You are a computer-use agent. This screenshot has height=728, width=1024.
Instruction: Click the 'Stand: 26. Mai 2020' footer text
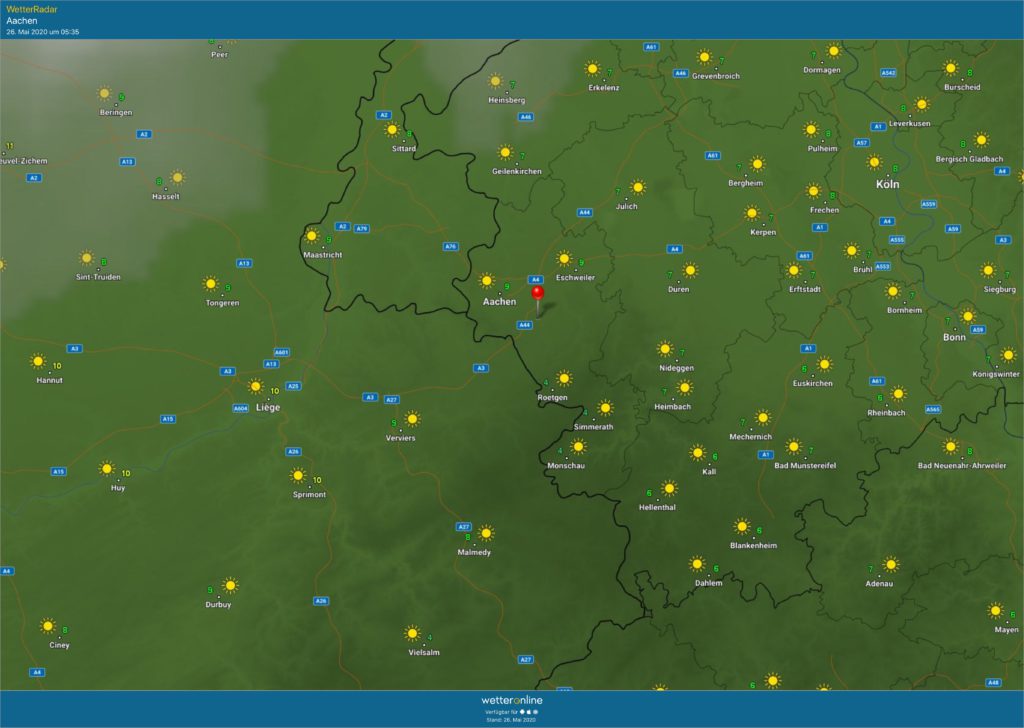click(511, 720)
